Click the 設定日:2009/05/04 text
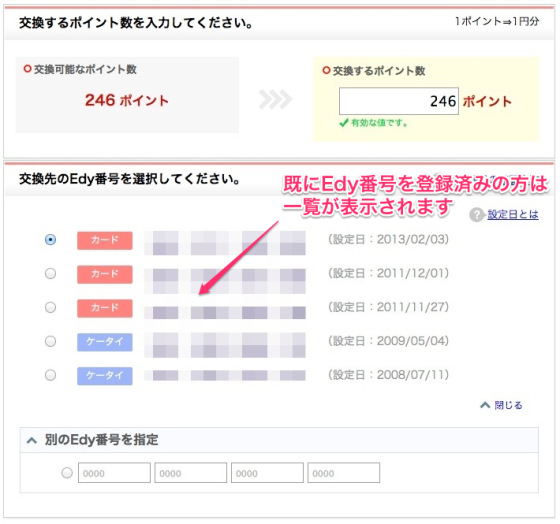This screenshot has width=560, height=524. click(x=389, y=341)
